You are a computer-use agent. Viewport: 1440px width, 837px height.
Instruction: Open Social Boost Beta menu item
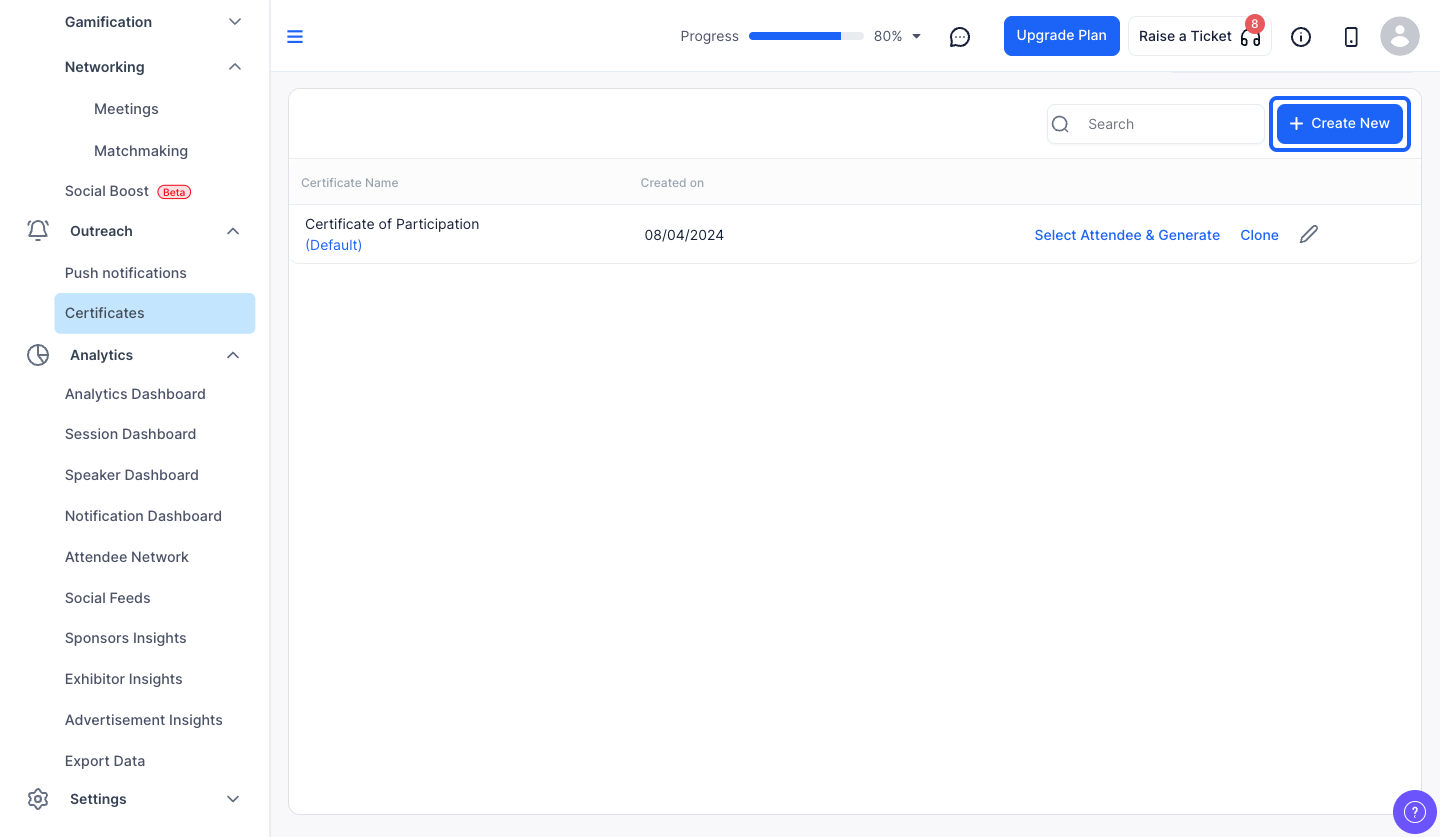(128, 191)
